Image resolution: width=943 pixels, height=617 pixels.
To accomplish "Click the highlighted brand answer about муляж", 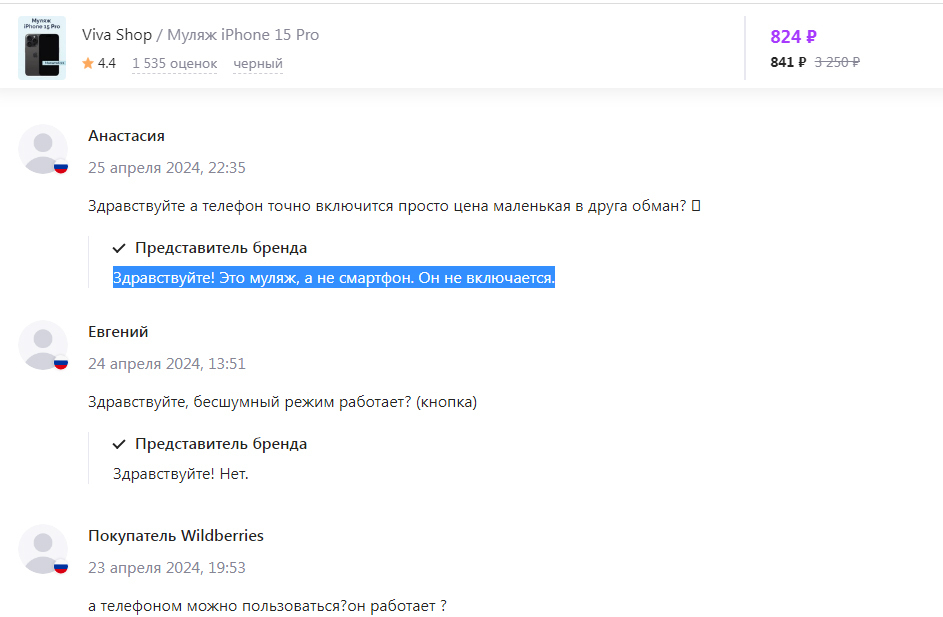I will [x=333, y=278].
